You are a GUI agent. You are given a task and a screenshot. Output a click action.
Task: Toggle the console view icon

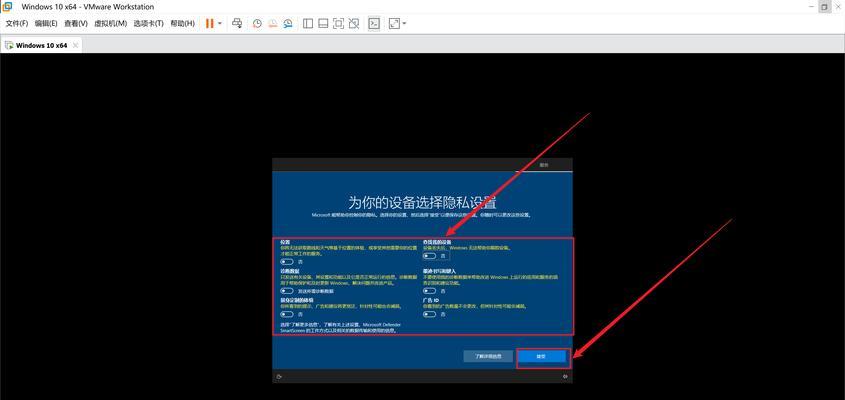point(374,23)
